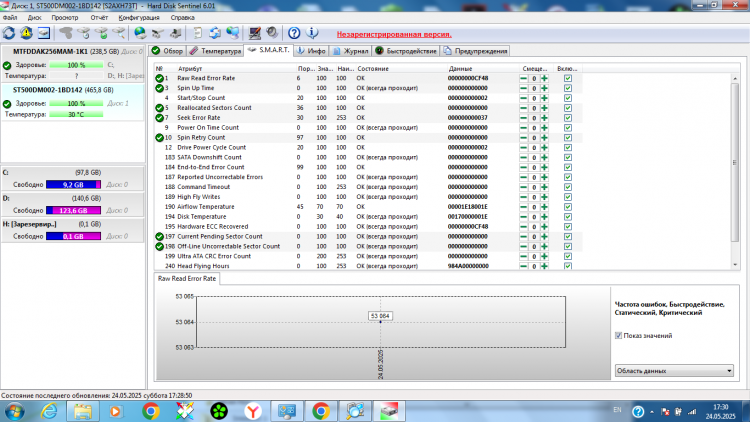The image size is (750, 422).
Task: Open the 'Справка' menu
Action: click(182, 18)
